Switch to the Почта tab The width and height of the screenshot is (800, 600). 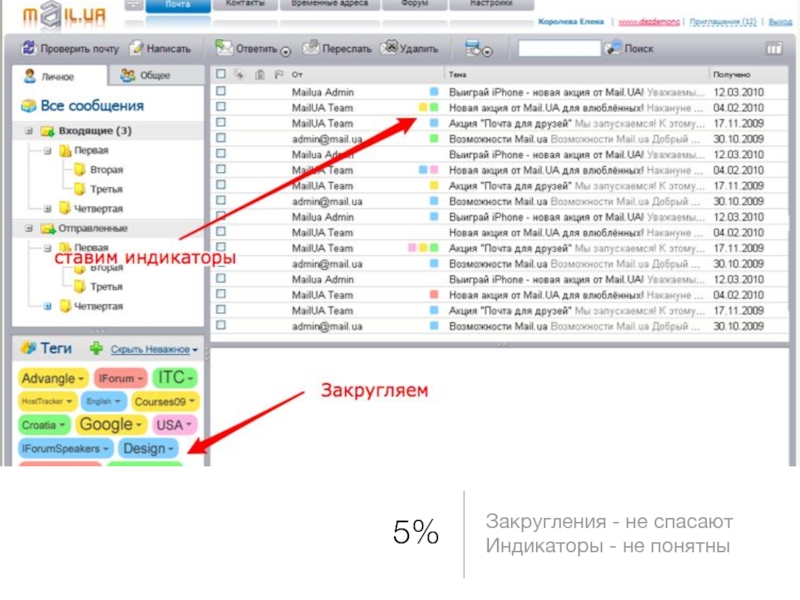click(178, 5)
